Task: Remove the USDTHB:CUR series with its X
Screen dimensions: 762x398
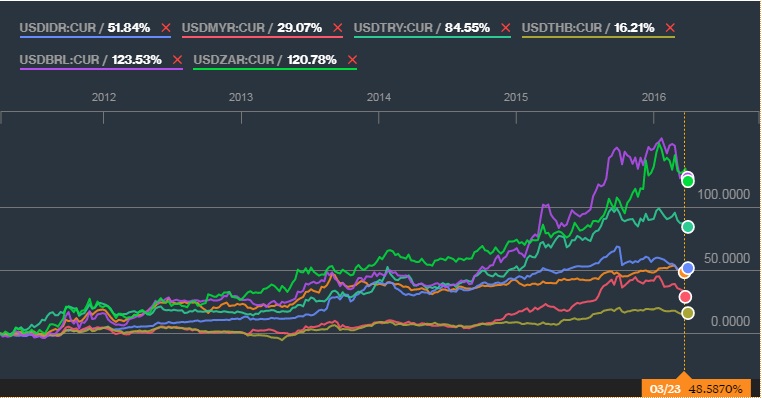Action: (x=670, y=28)
